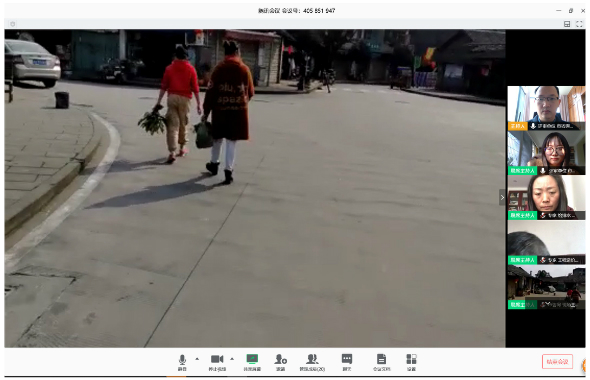Switch the video layout view icon
The image size is (590, 380).
pyautogui.click(x=567, y=24)
